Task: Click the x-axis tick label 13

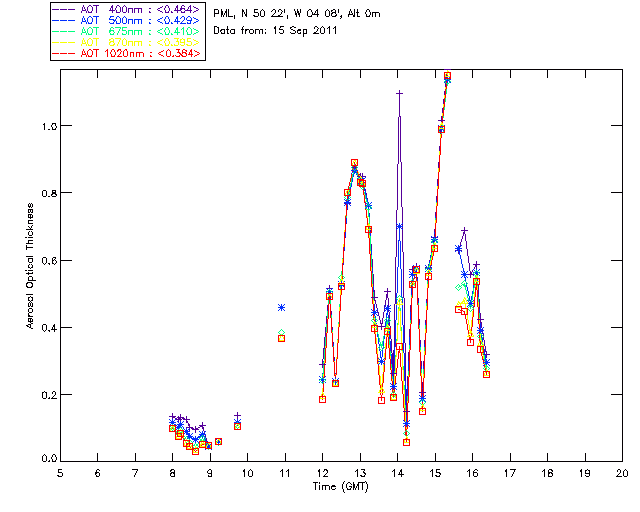Action: 360,473
